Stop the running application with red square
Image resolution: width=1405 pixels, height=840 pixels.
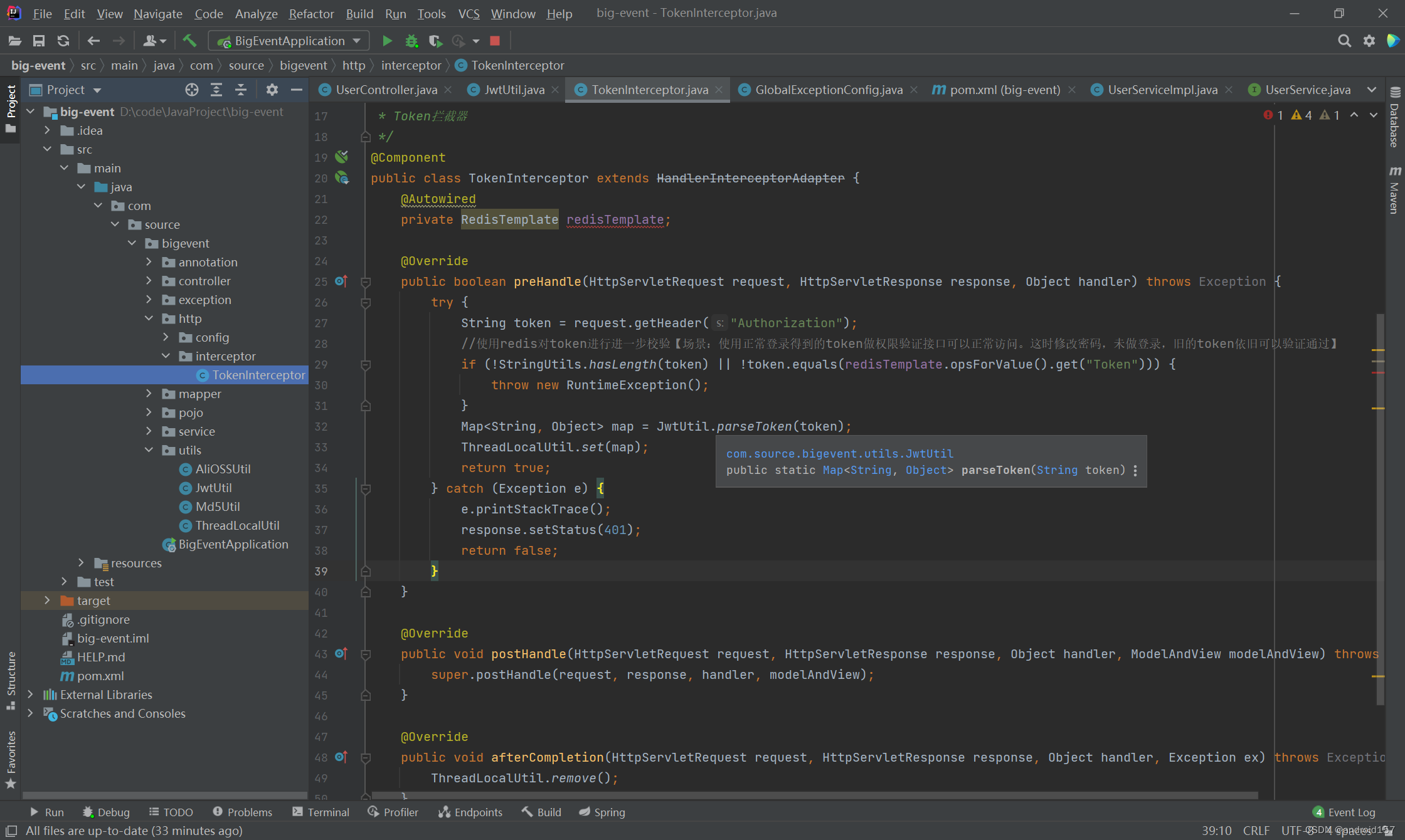click(495, 41)
